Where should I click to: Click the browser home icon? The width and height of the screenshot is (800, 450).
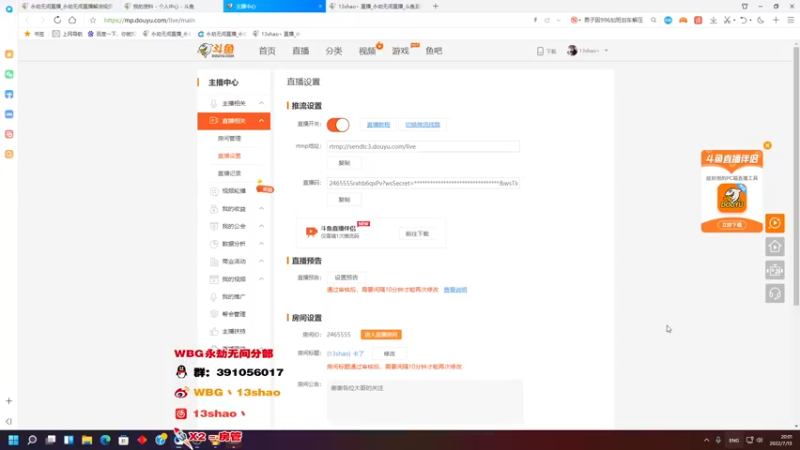coord(72,20)
